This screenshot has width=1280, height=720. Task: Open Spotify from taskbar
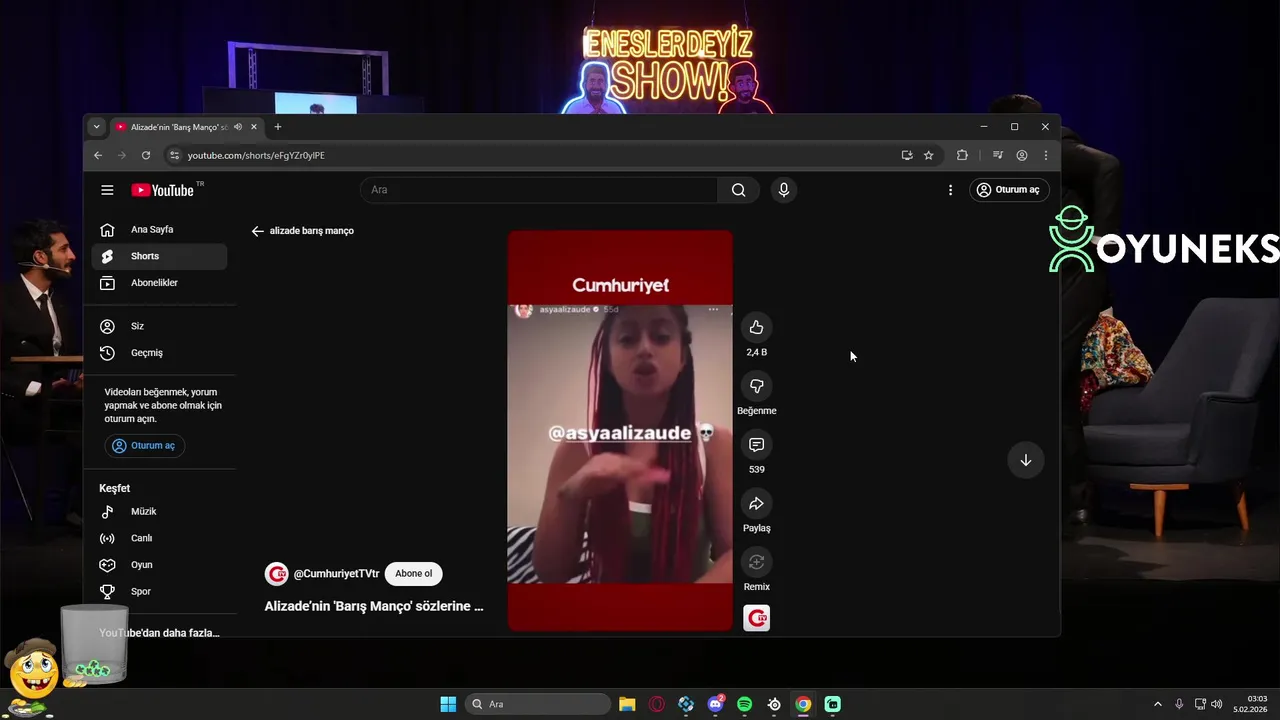click(745, 704)
